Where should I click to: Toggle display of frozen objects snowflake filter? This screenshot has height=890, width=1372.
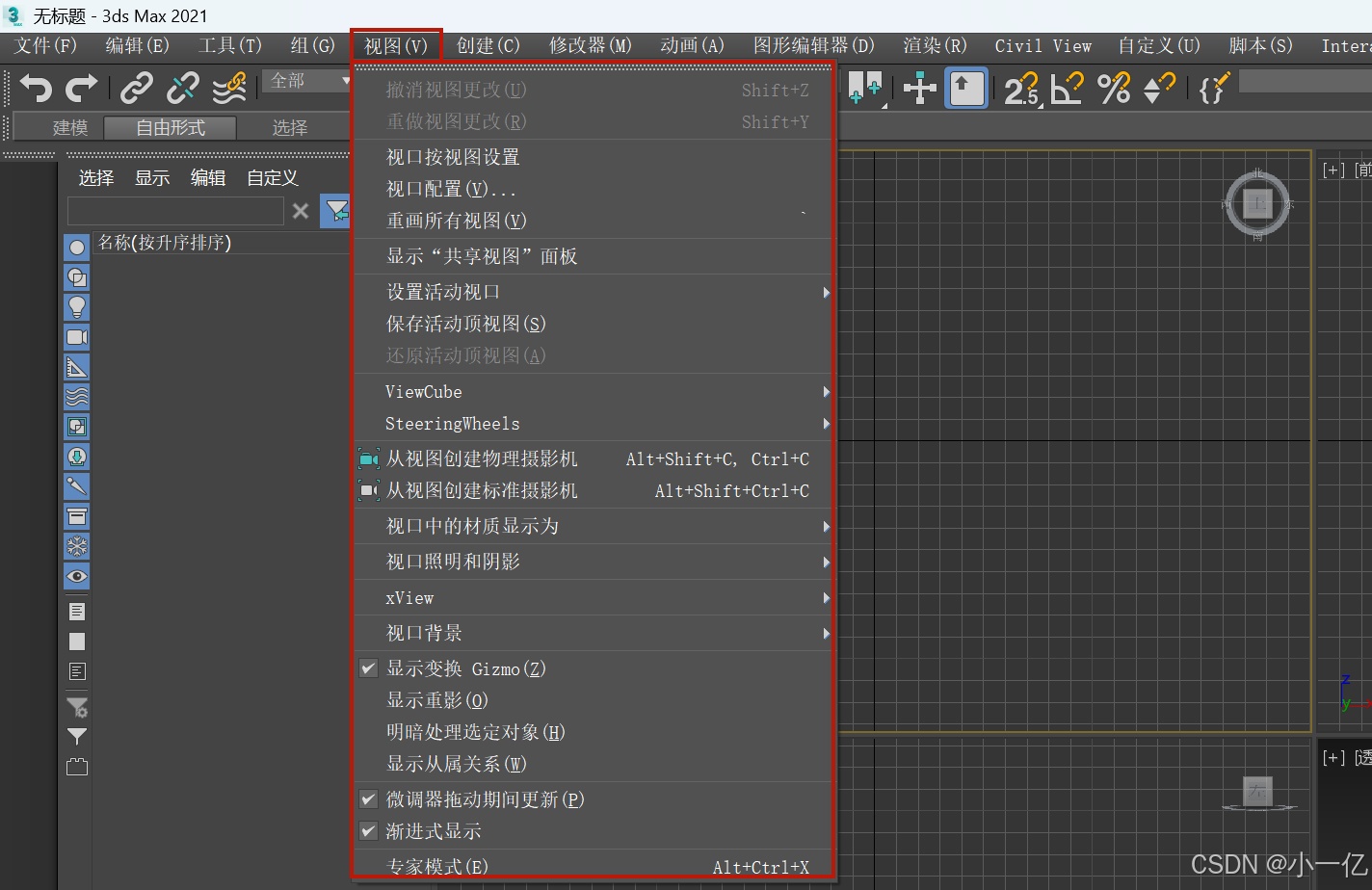77,546
